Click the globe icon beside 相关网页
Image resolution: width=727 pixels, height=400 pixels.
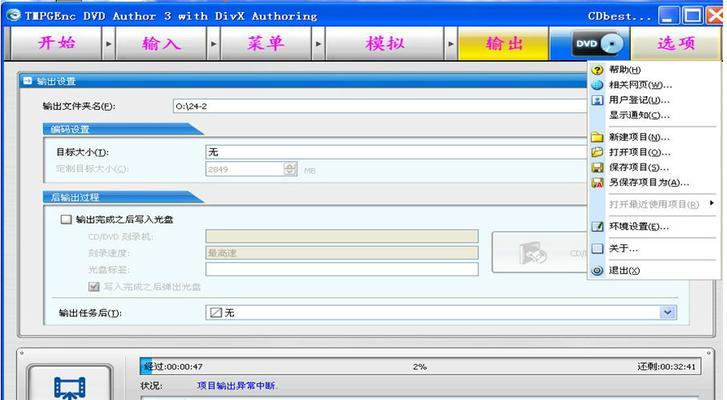point(597,85)
